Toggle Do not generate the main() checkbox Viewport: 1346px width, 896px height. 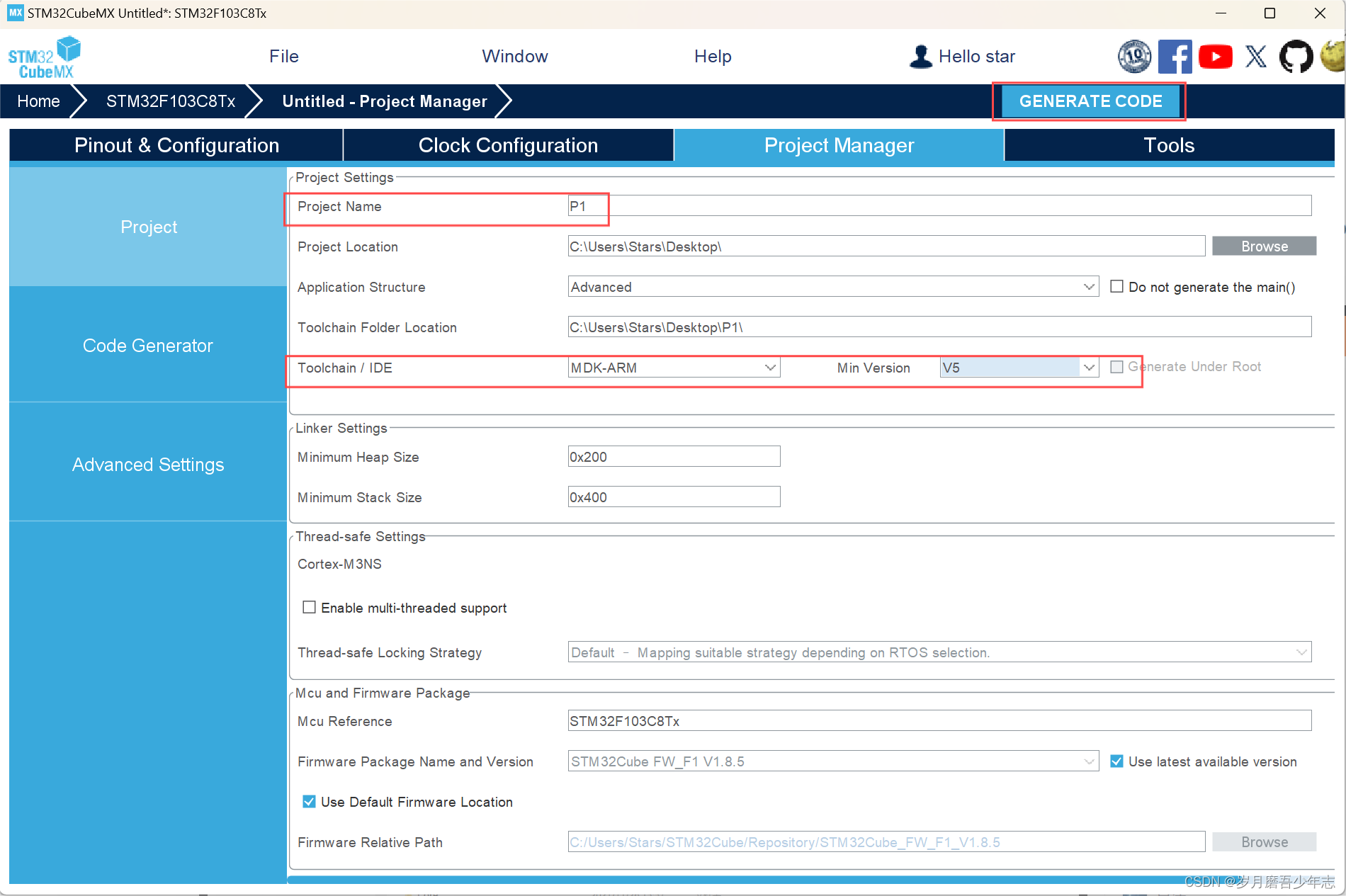[1116, 286]
